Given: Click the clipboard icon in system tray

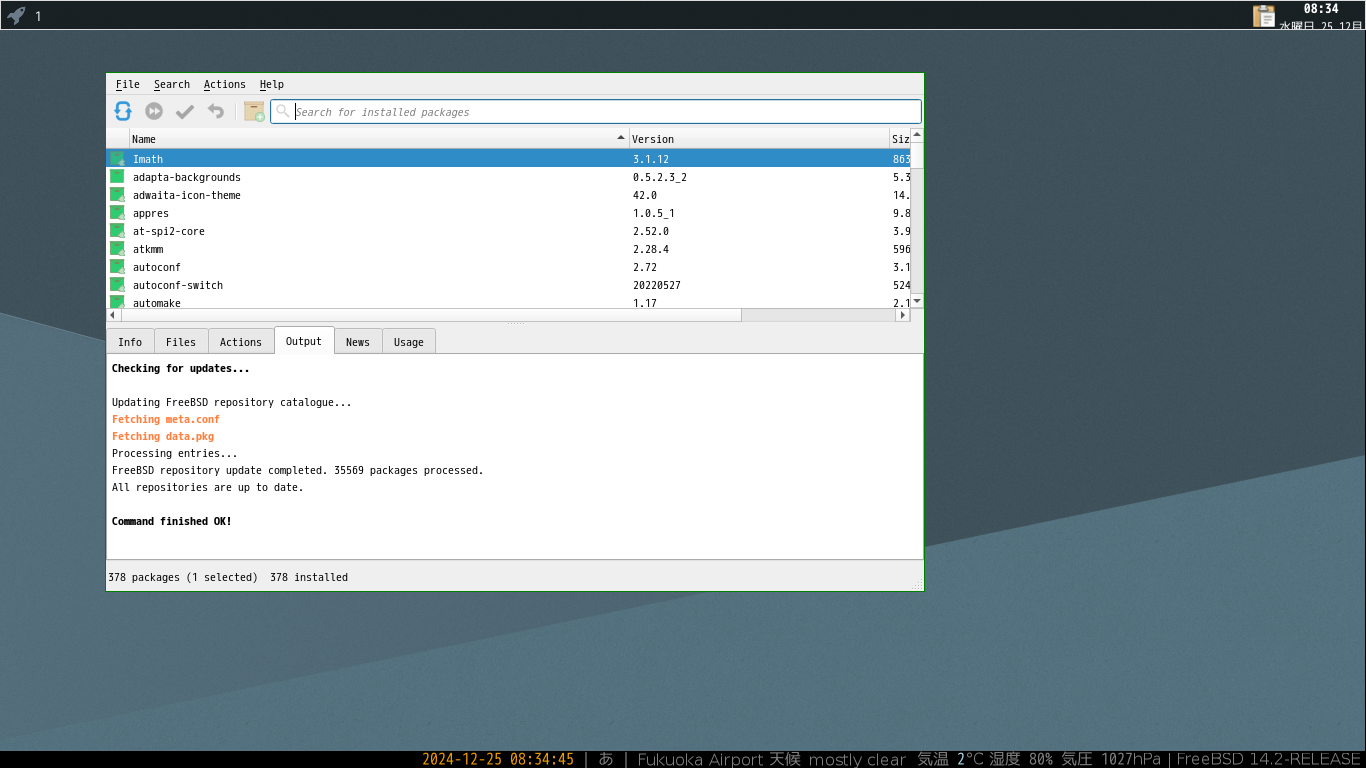Looking at the screenshot, I should (x=1264, y=15).
